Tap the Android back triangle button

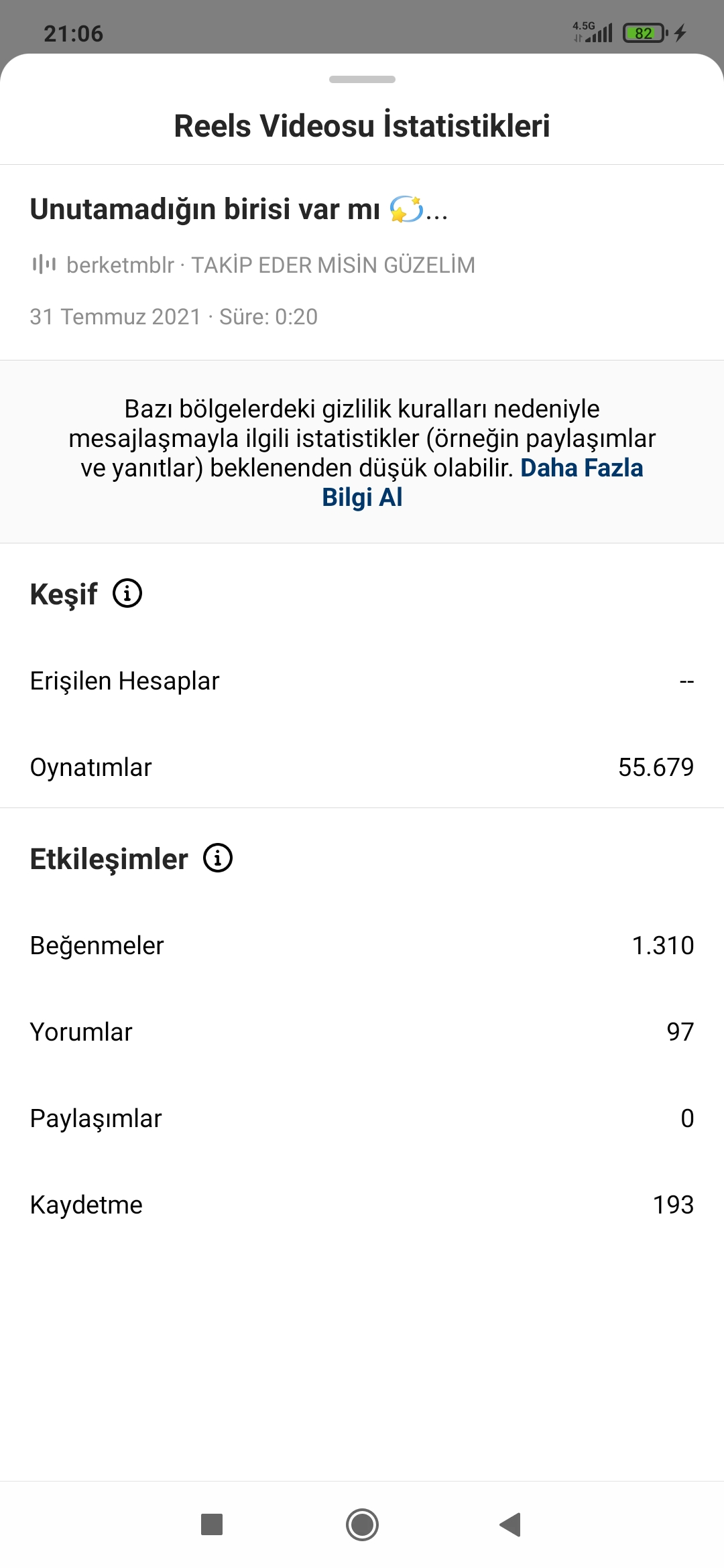pyautogui.click(x=511, y=1524)
